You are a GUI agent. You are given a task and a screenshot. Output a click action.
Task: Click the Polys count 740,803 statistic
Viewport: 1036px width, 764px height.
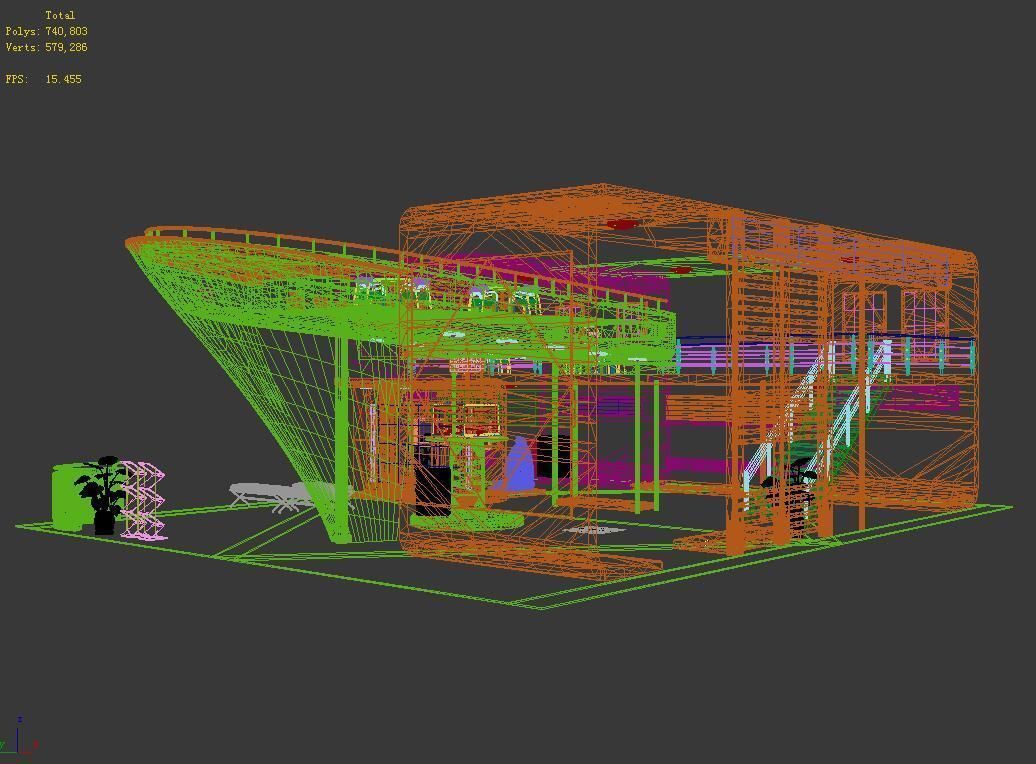point(46,31)
